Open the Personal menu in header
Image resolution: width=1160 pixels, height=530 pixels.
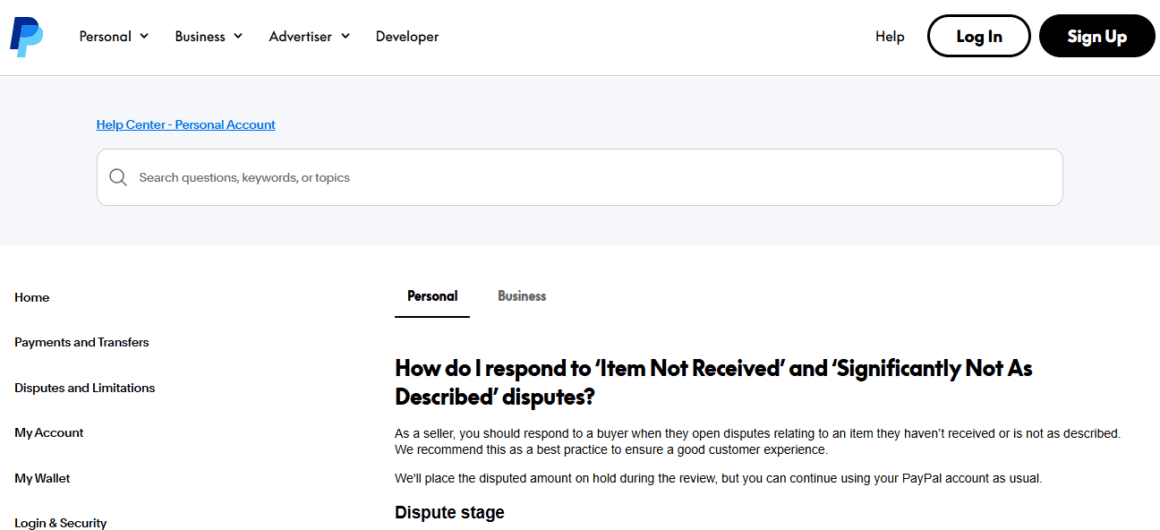[x=114, y=36]
